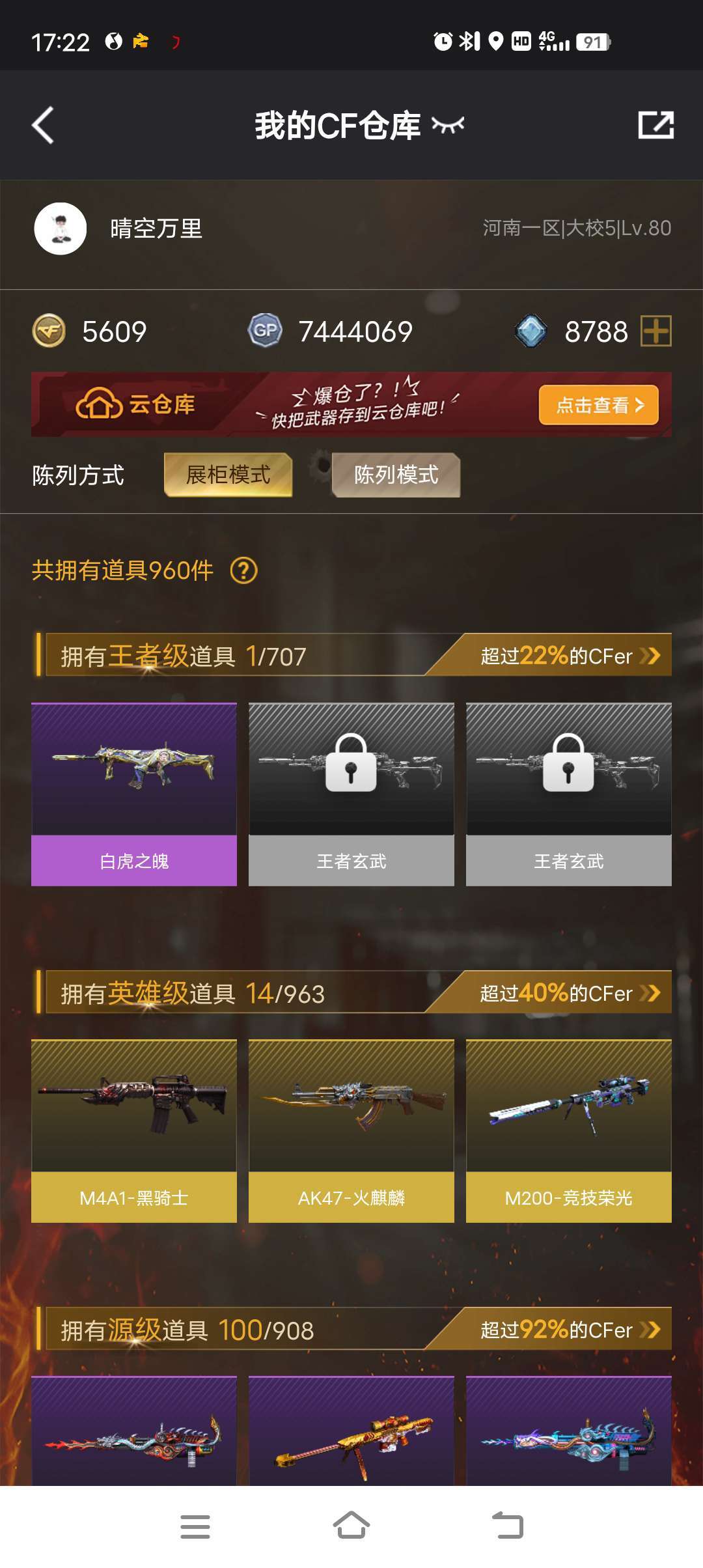Select 展柜模式 display mode

(x=228, y=475)
